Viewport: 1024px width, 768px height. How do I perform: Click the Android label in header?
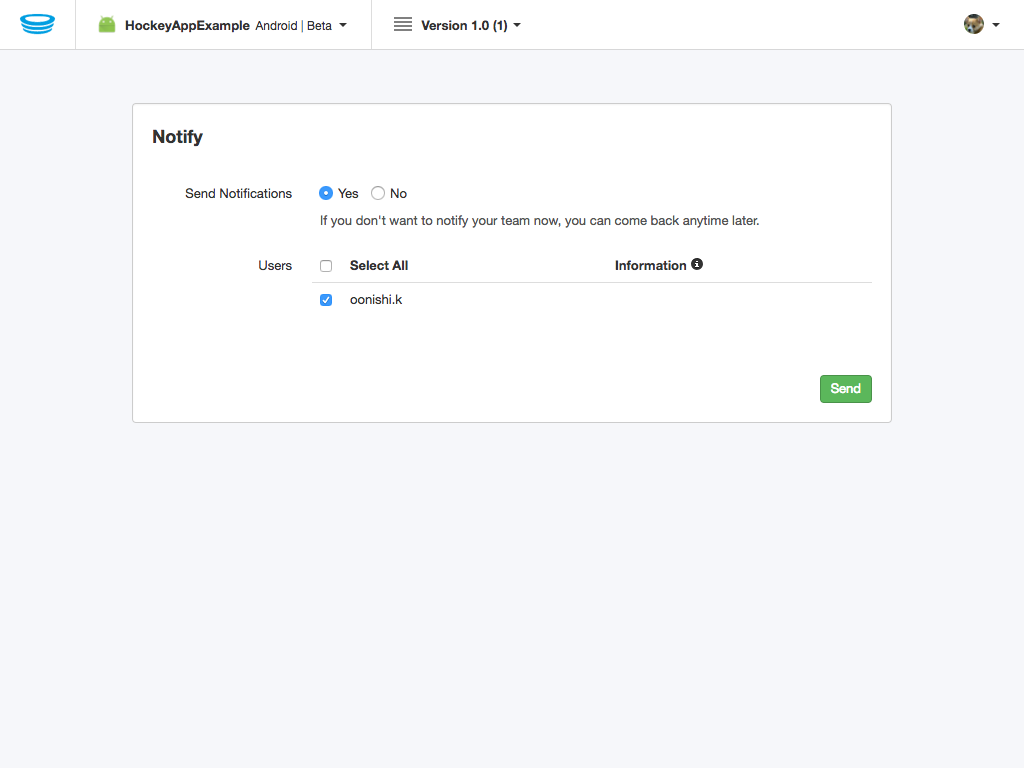point(276,26)
